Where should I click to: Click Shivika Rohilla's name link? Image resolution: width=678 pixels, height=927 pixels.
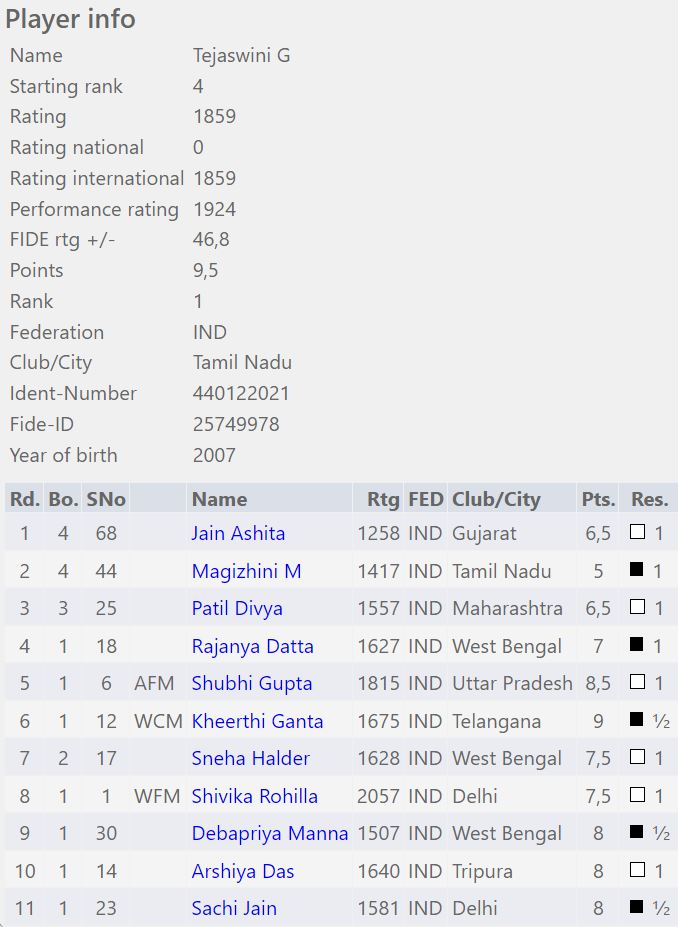(254, 796)
